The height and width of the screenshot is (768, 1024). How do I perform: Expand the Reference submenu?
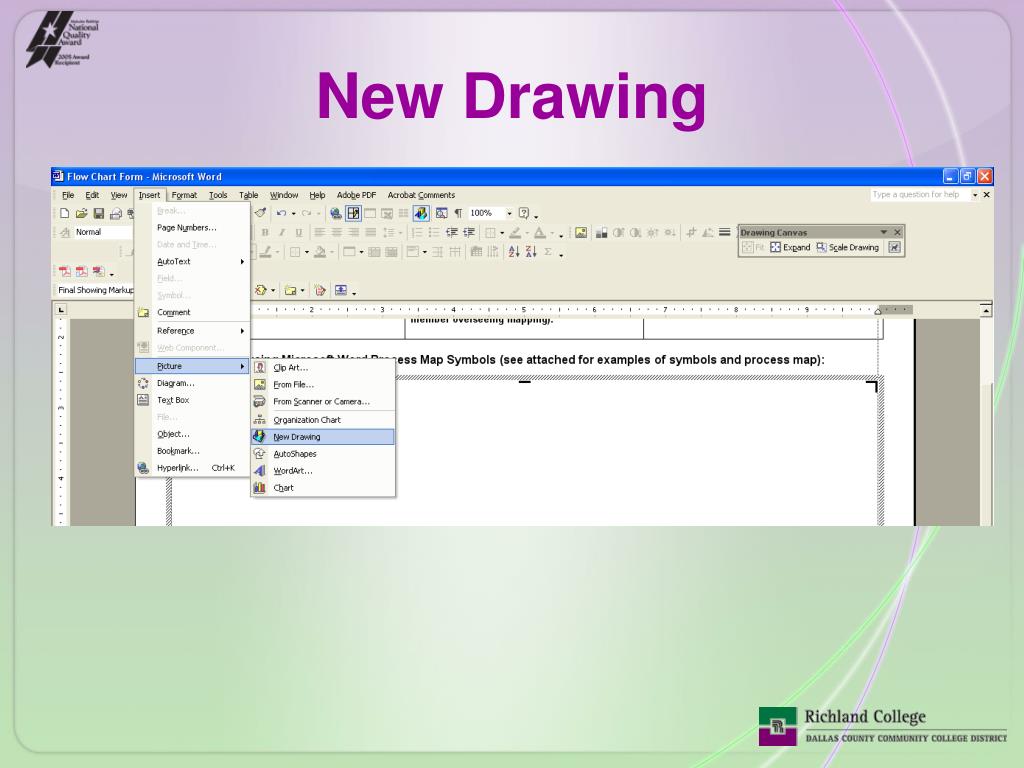coord(193,331)
